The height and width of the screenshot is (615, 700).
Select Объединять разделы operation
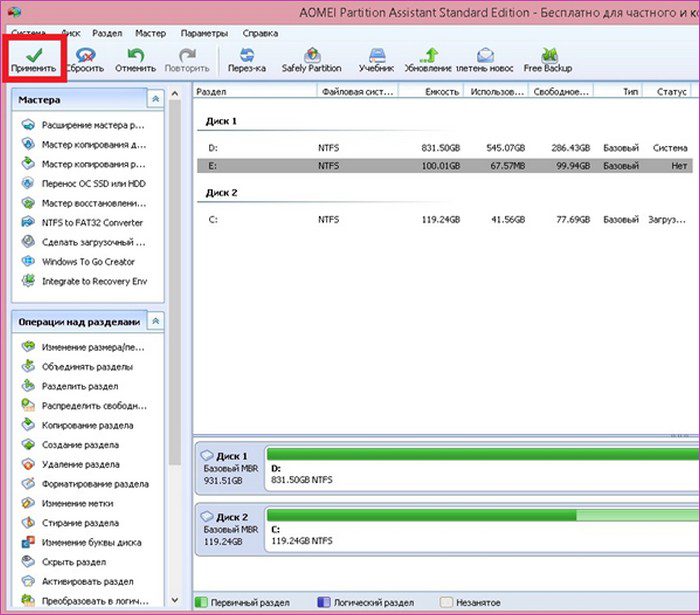click(77, 366)
